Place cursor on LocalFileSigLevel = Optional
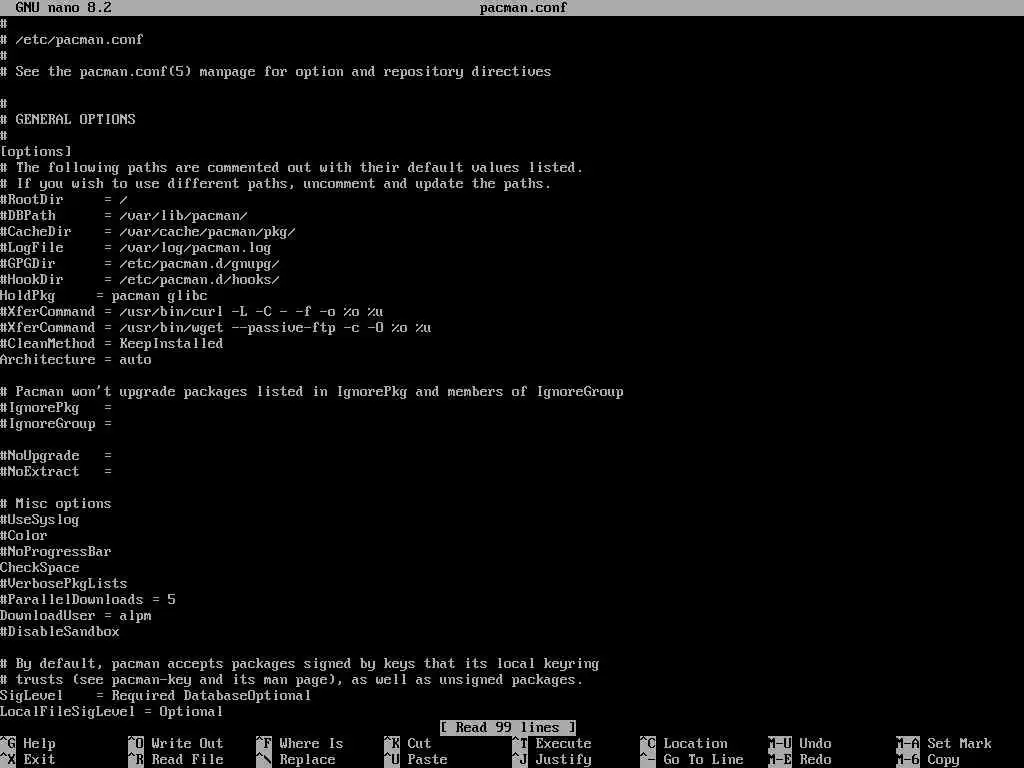 [112, 712]
